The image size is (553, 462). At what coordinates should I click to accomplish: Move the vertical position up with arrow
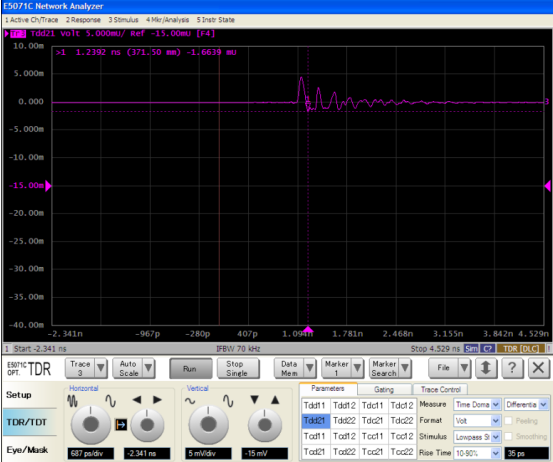pos(275,400)
